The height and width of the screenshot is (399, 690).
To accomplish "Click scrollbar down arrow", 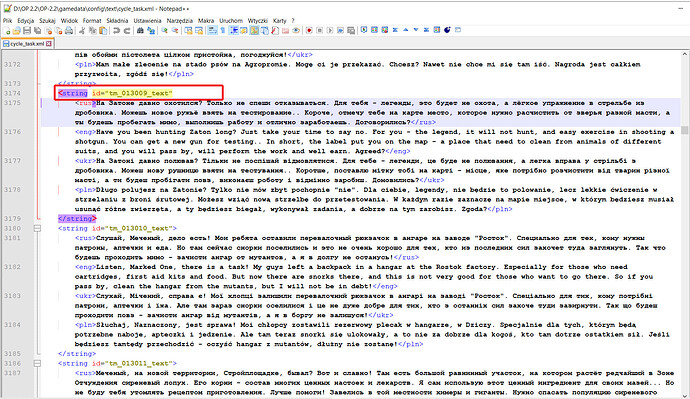I will coord(684,395).
